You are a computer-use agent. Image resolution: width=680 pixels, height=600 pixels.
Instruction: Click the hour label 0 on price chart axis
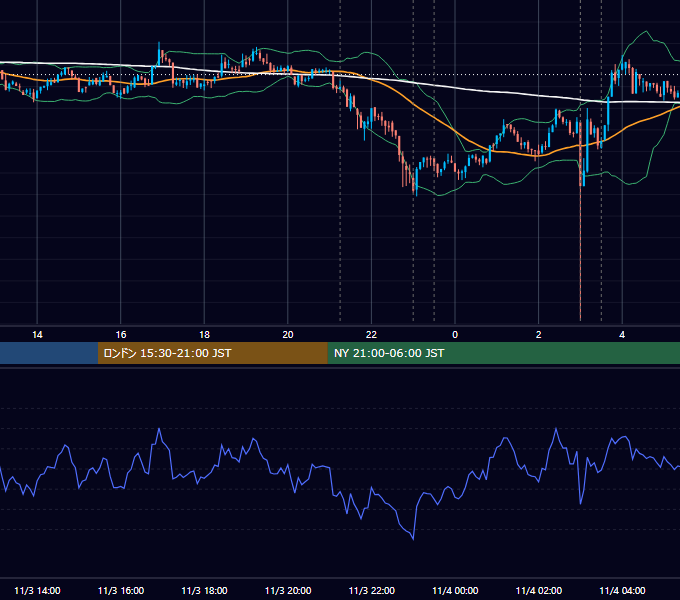(x=455, y=335)
